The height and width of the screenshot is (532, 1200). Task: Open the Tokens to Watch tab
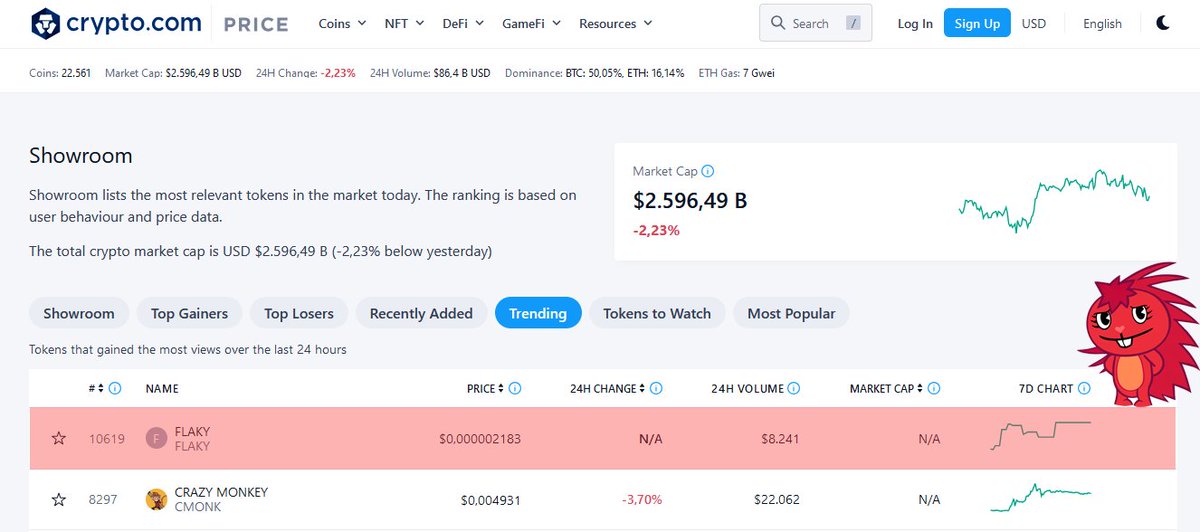pyautogui.click(x=657, y=313)
